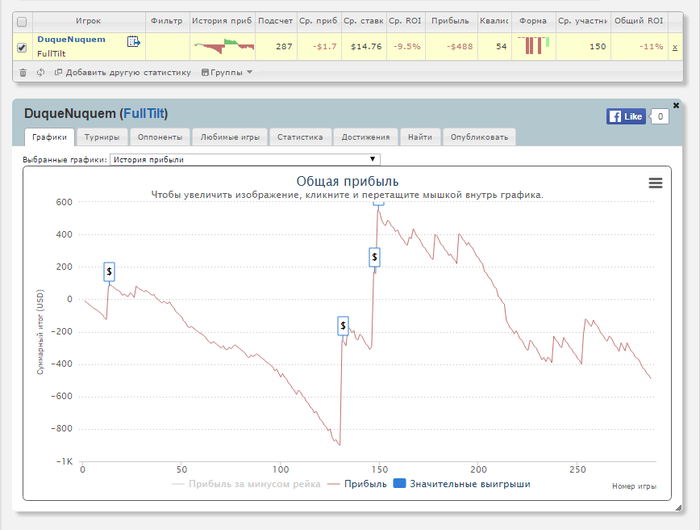Expand the 'Группы' dropdown

click(x=227, y=72)
